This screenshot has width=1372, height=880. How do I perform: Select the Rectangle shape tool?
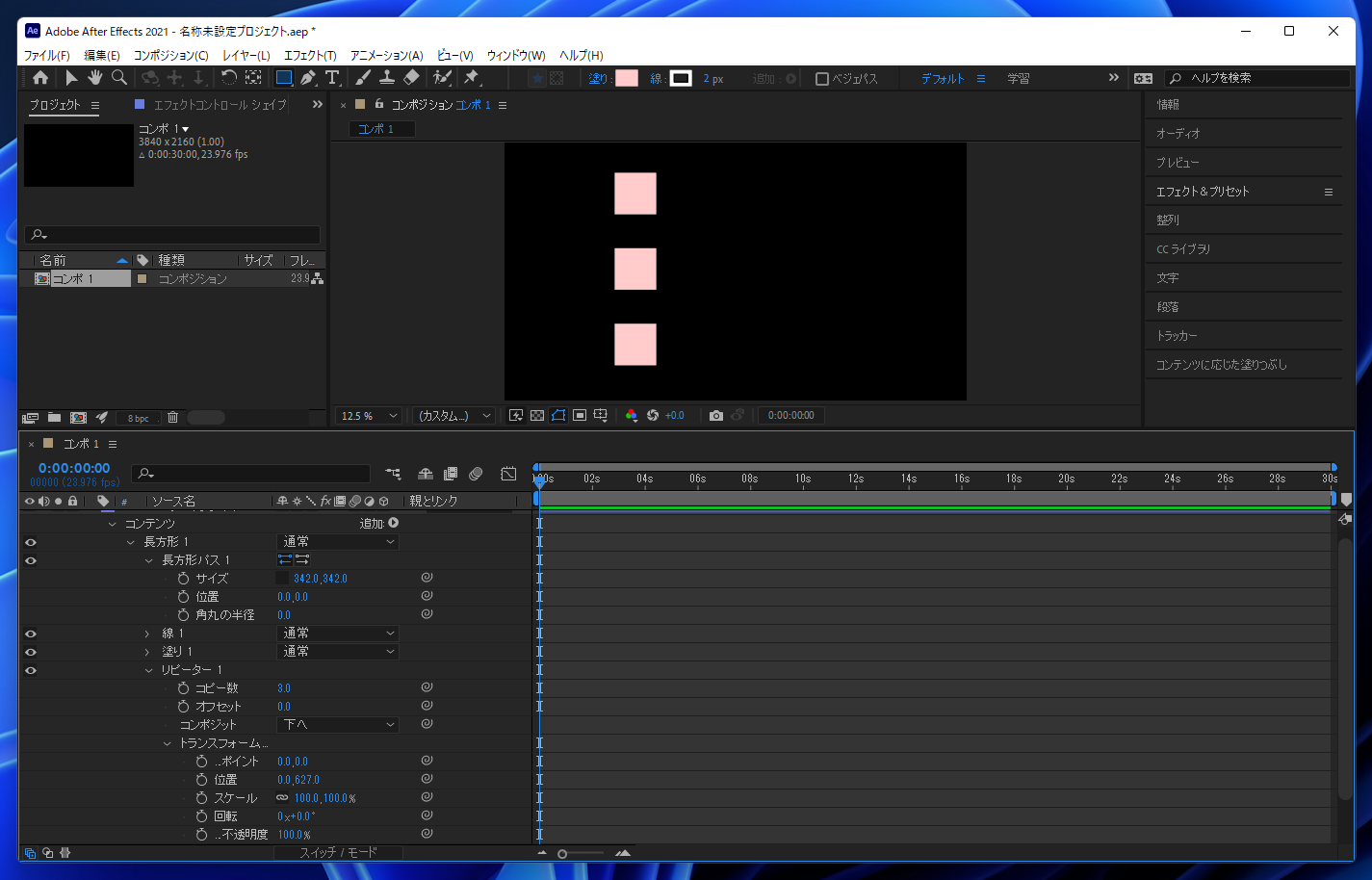(x=284, y=78)
